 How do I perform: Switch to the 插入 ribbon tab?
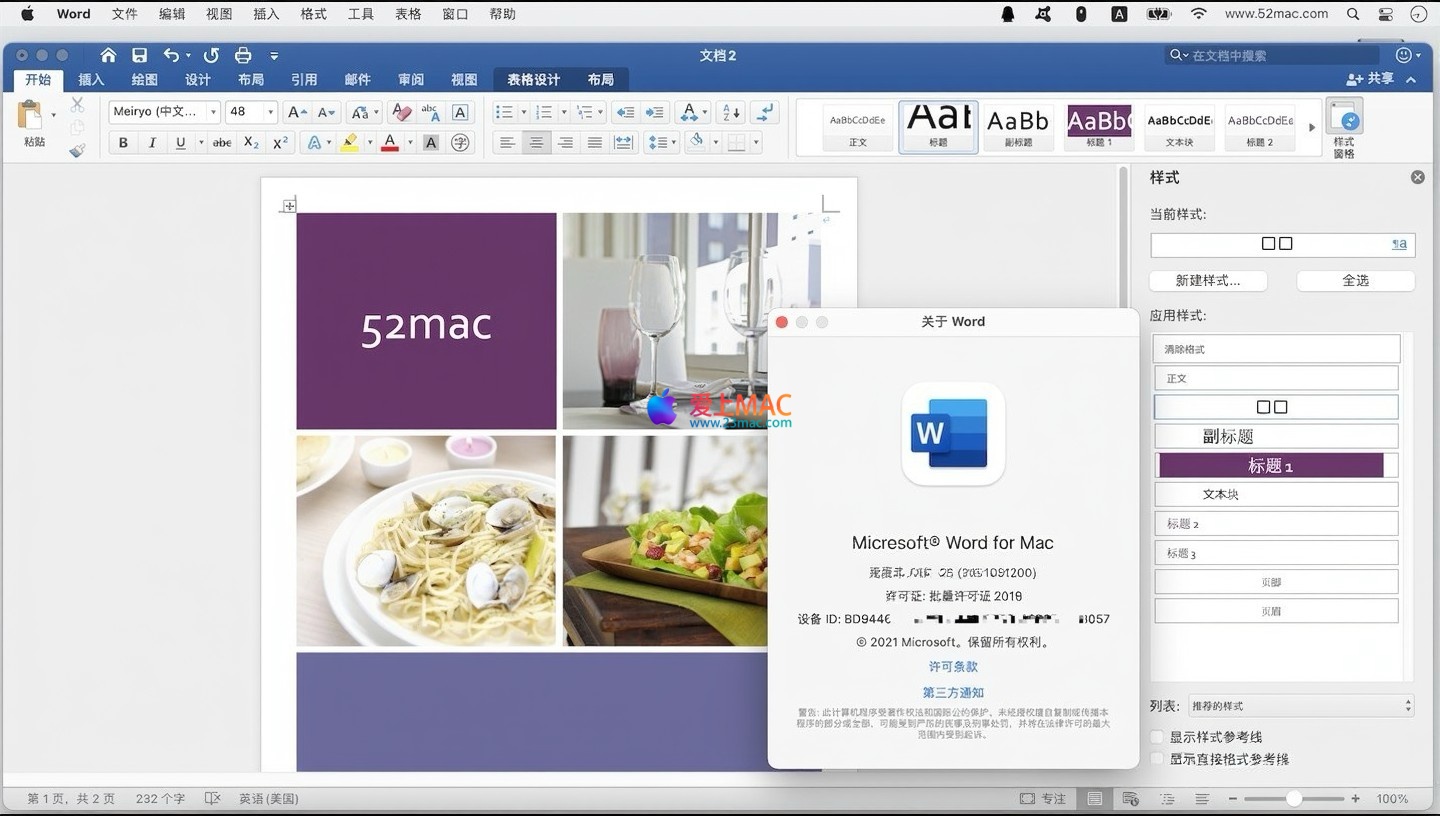91,80
